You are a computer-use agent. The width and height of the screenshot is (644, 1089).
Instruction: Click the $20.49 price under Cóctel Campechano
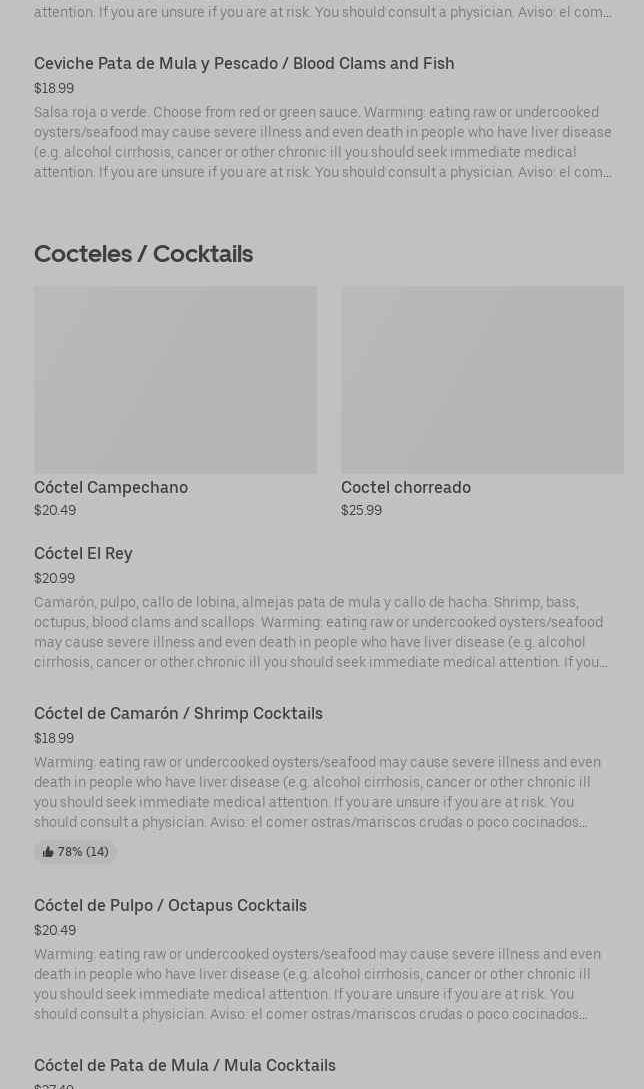point(55,511)
